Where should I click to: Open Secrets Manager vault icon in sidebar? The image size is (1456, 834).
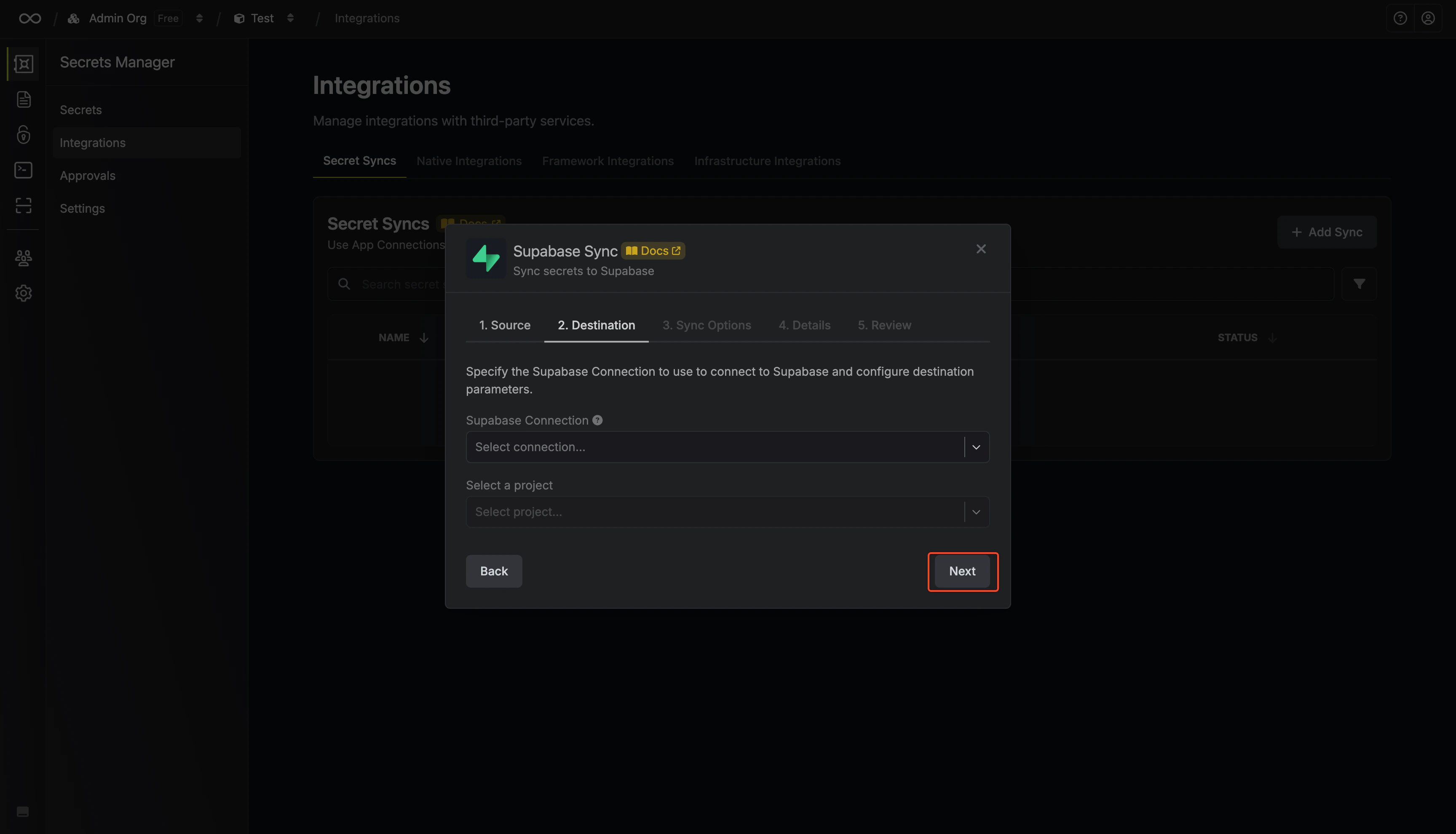tap(24, 64)
